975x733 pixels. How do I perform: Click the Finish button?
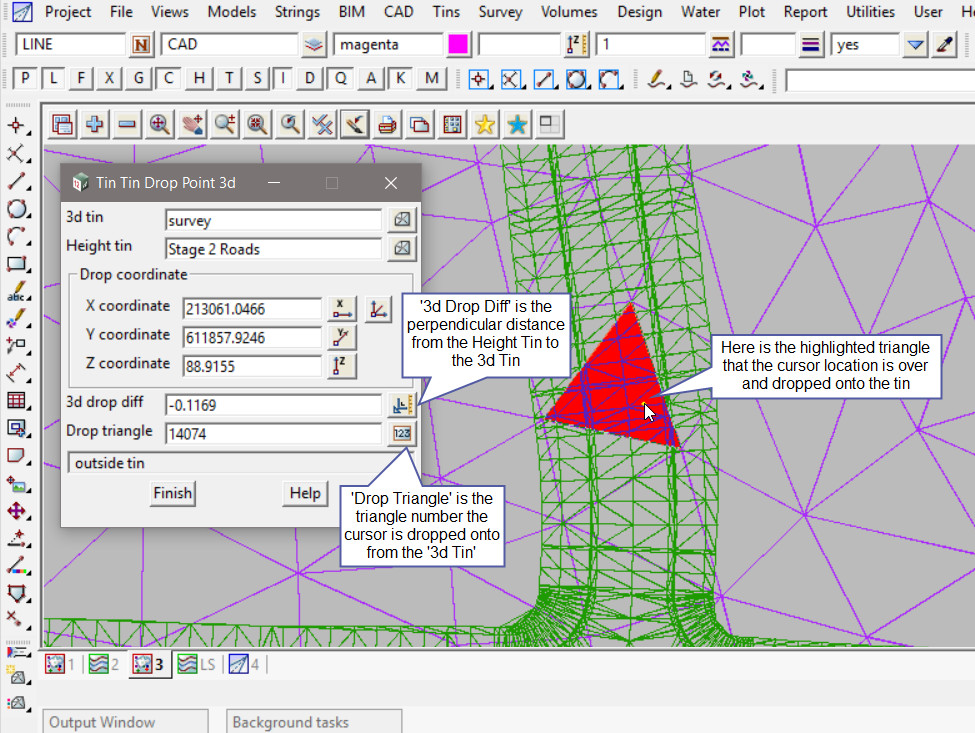click(x=172, y=493)
